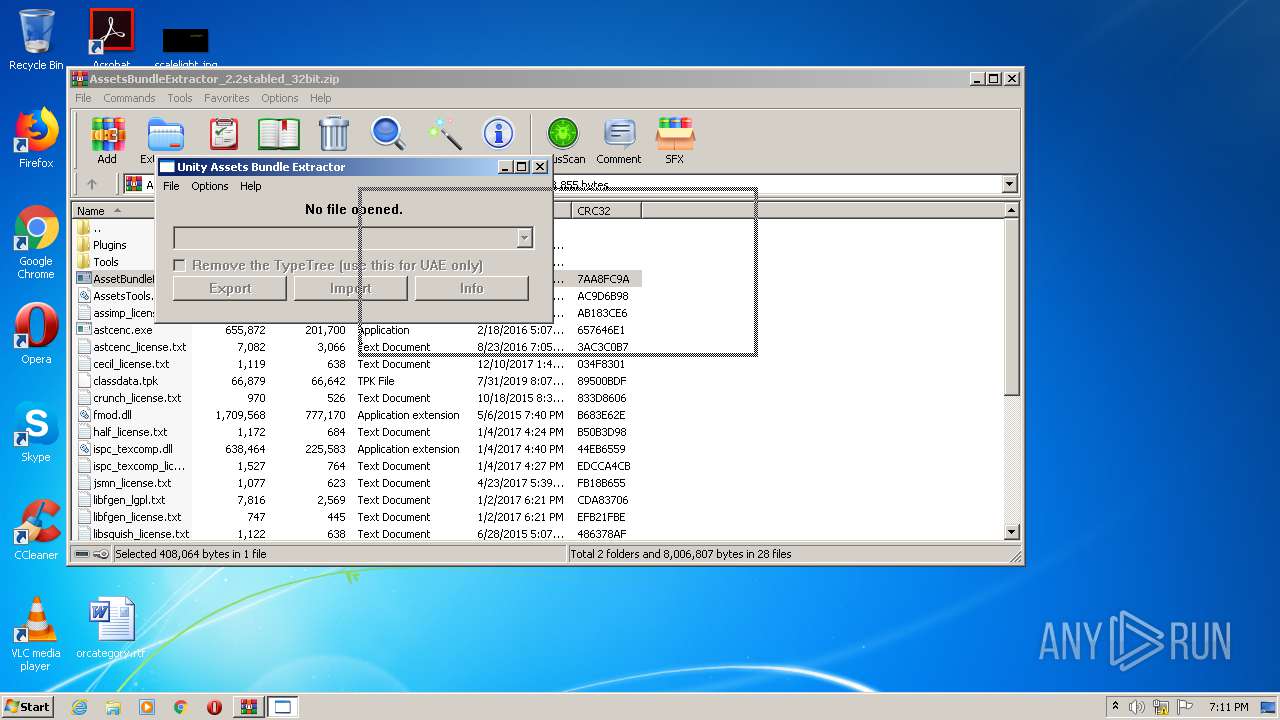Click the Opera taskbar icon
This screenshot has height=720, width=1280.
tap(214, 707)
